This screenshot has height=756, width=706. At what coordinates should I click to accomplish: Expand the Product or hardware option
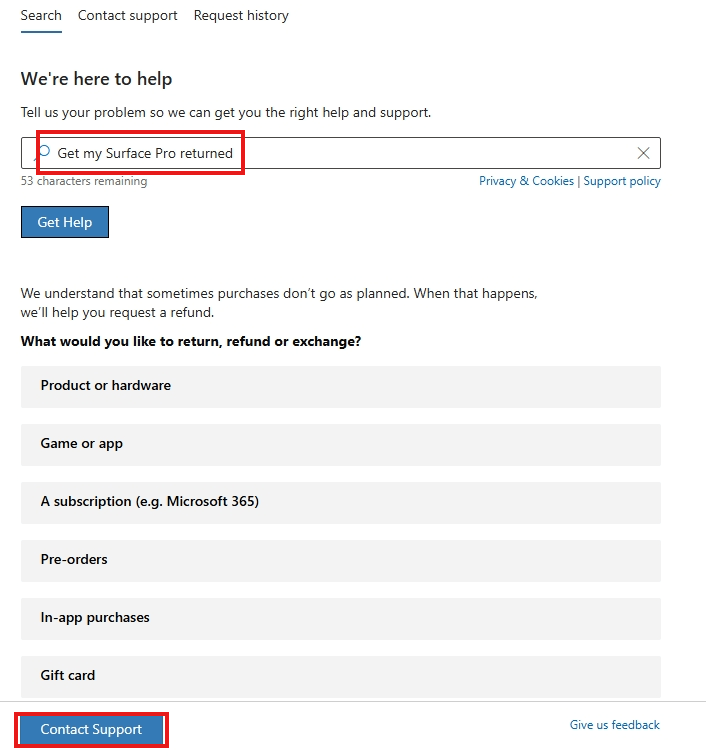click(340, 387)
